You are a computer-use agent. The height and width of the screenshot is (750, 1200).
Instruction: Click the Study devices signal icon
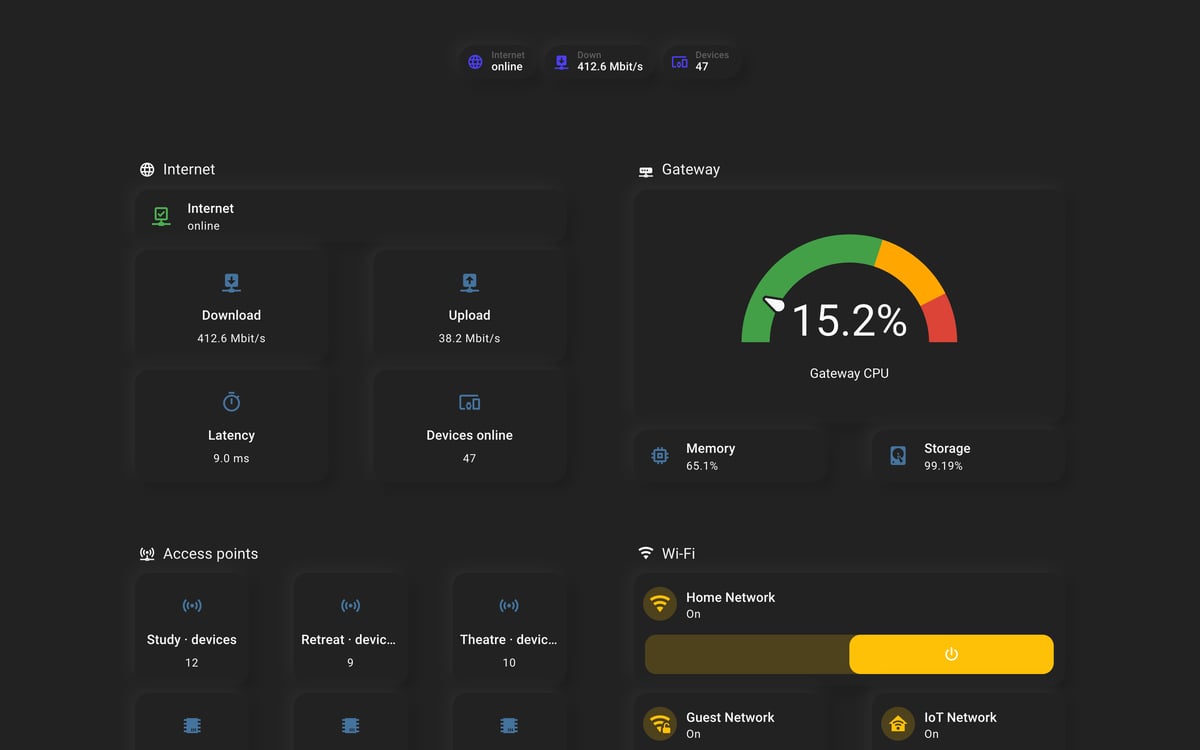[x=192, y=606]
